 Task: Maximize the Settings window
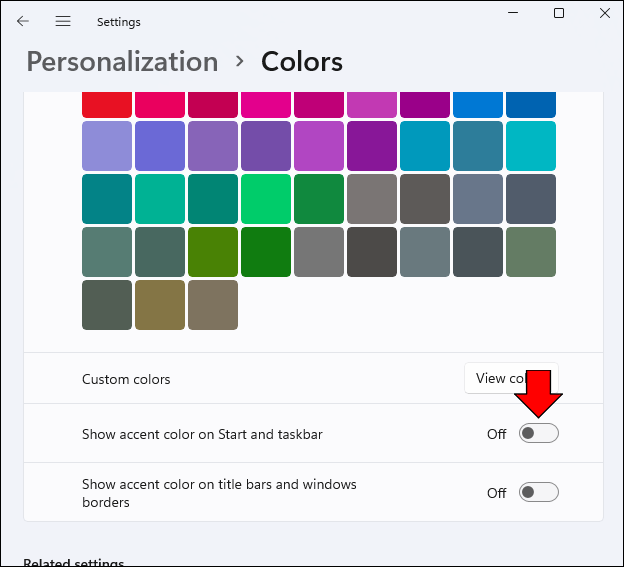[x=559, y=13]
